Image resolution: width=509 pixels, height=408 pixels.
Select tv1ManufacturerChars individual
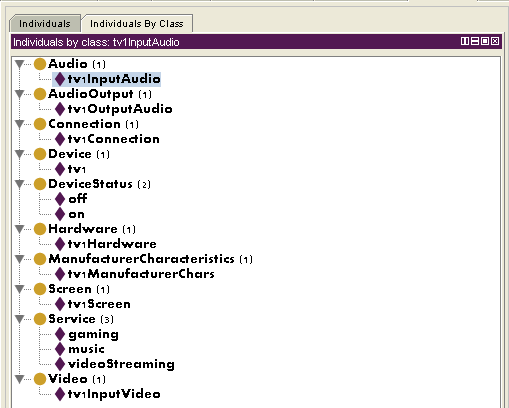tap(141, 274)
